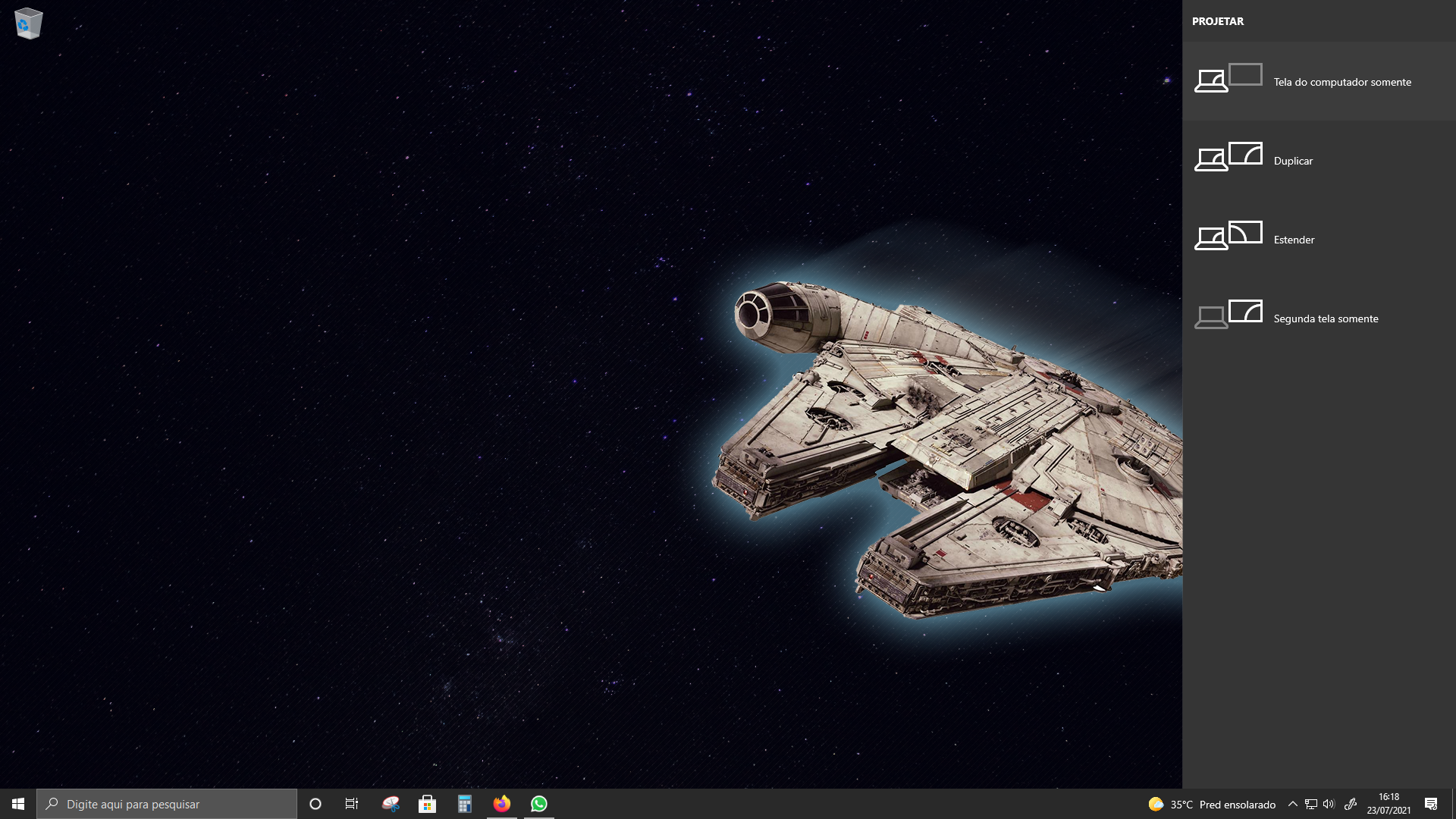Select 'Segunda tela somente' option
Image resolution: width=1456 pixels, height=819 pixels.
click(1319, 318)
